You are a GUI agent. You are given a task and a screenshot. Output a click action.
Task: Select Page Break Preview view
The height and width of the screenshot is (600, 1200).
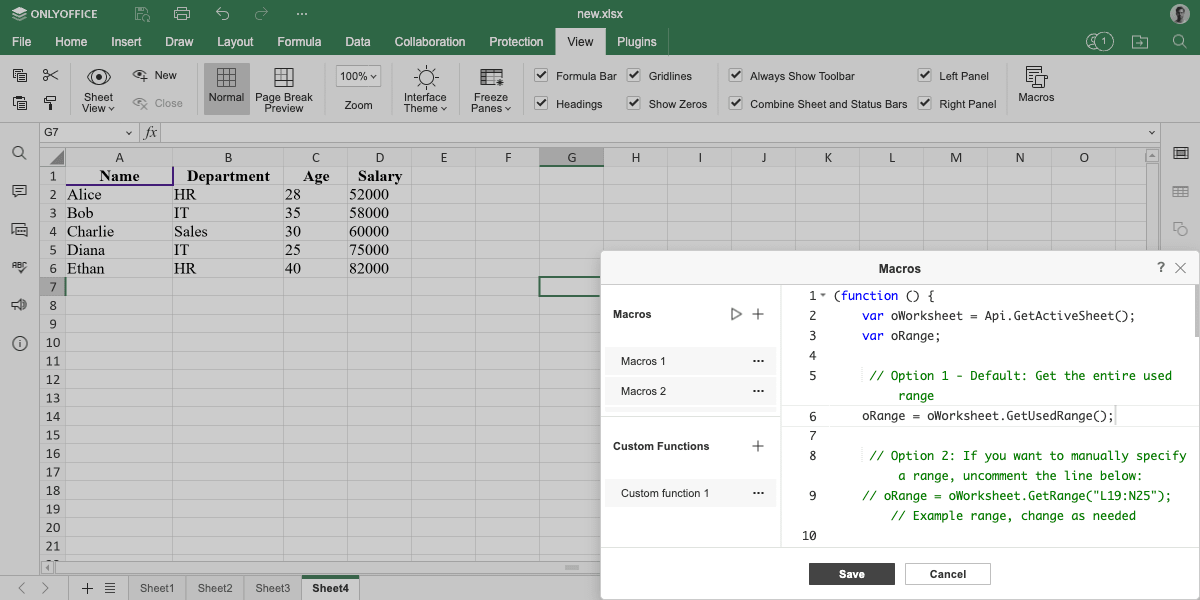point(284,90)
